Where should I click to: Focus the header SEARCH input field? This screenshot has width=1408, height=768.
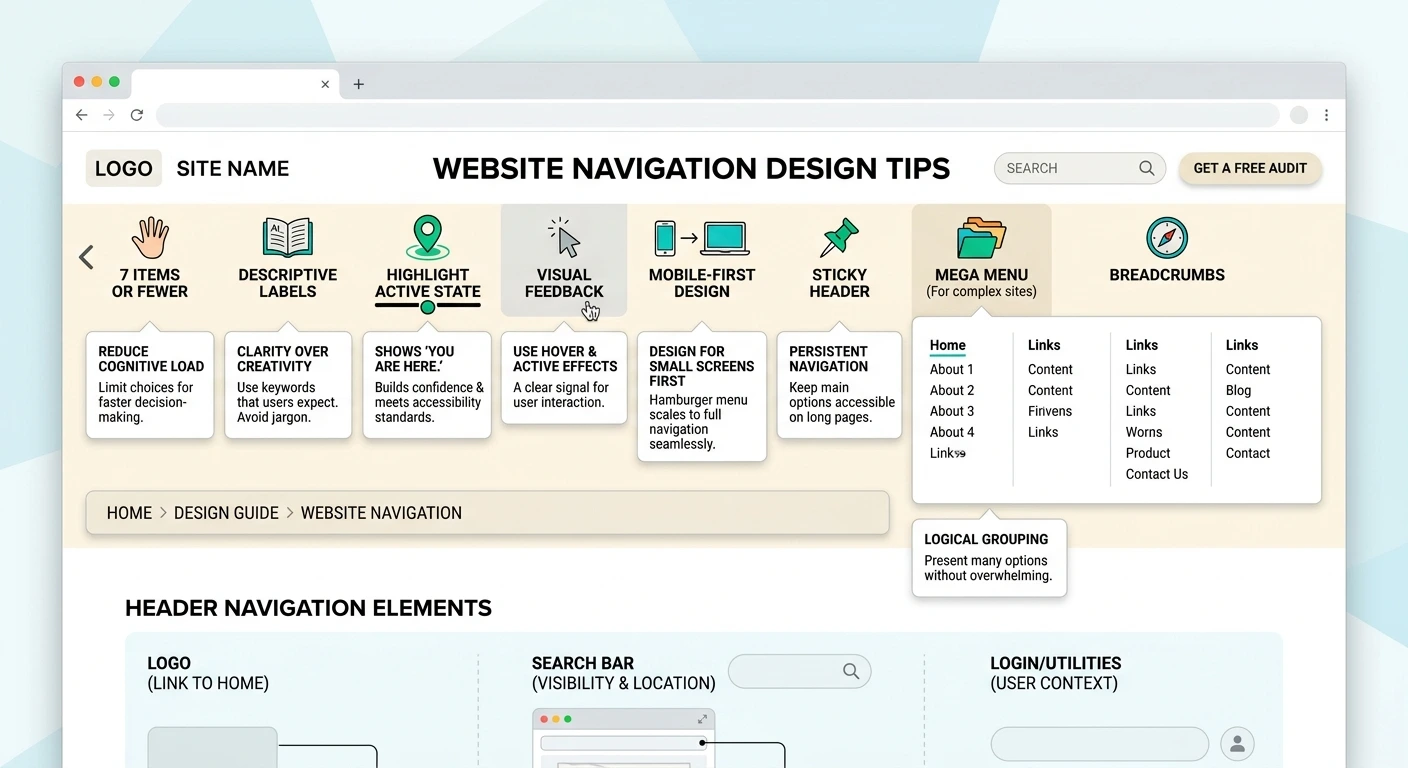[x=1080, y=168]
